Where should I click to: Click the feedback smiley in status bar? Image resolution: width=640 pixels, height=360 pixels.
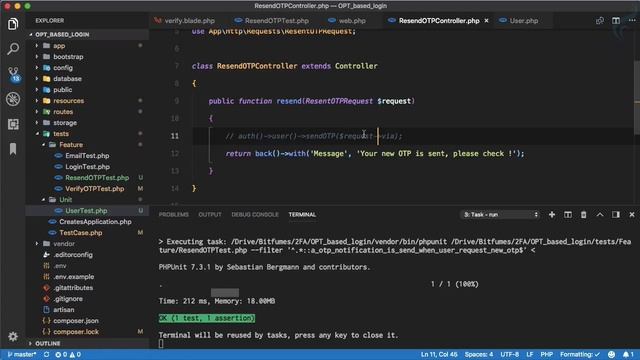(x=611, y=355)
